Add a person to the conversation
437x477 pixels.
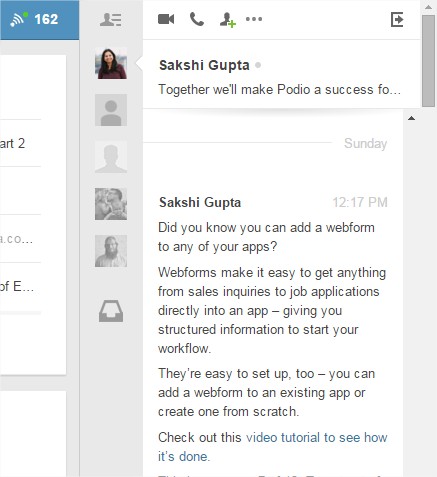(x=228, y=20)
